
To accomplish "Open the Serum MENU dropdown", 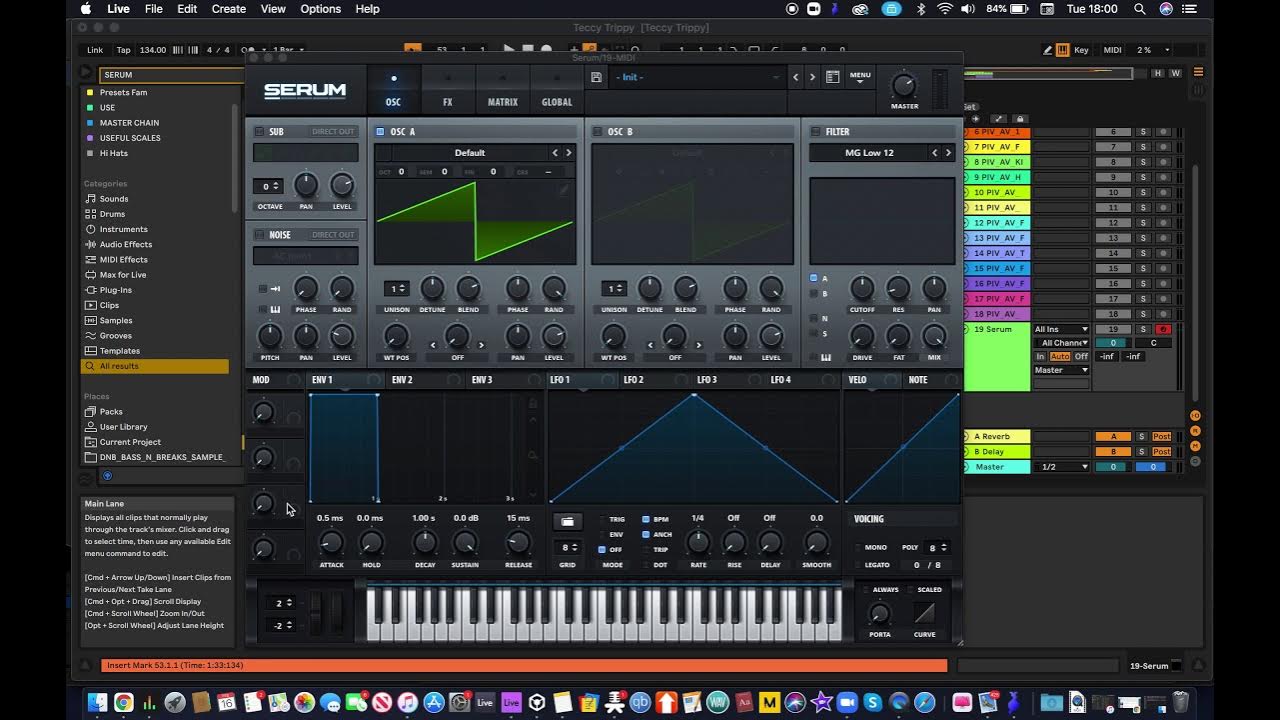I will 860,77.
